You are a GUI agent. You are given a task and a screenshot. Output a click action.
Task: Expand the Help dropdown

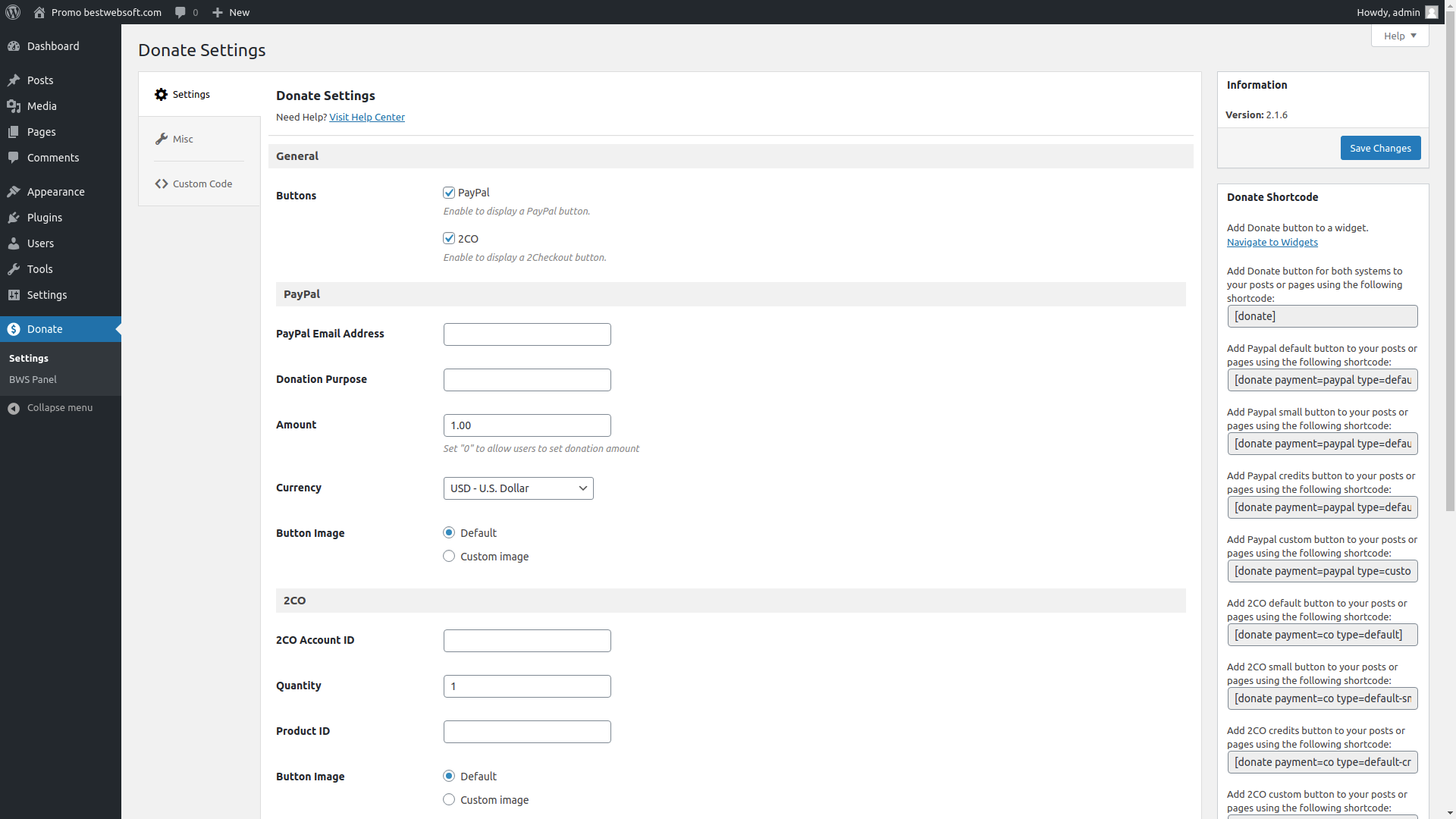click(1400, 36)
